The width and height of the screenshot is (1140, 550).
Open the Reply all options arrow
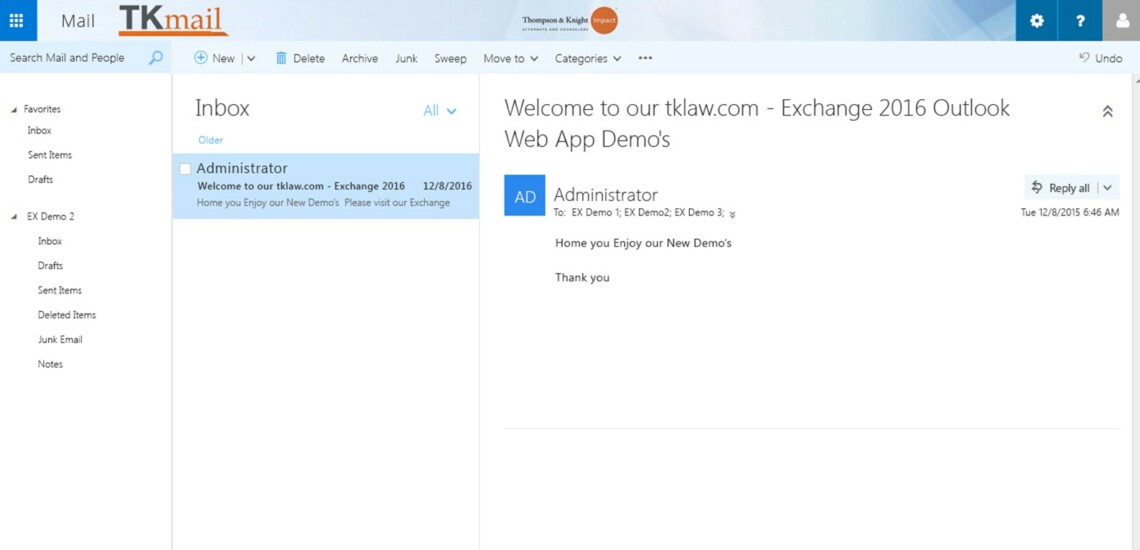1107,188
